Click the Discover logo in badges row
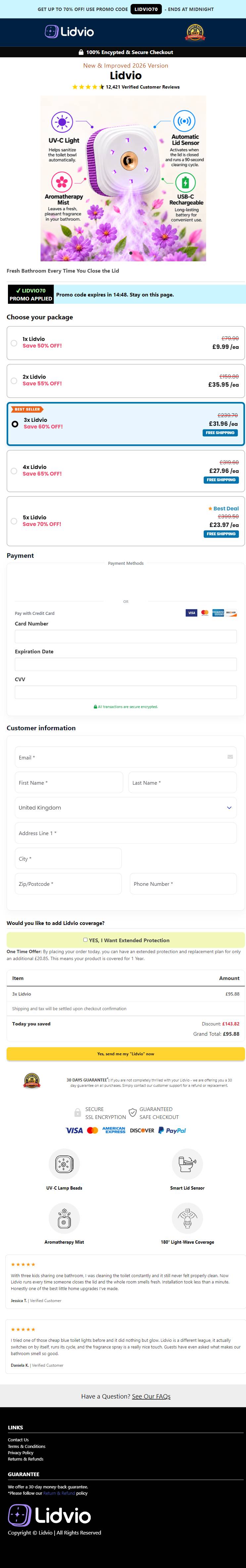The height and width of the screenshot is (1568, 246). click(142, 1130)
